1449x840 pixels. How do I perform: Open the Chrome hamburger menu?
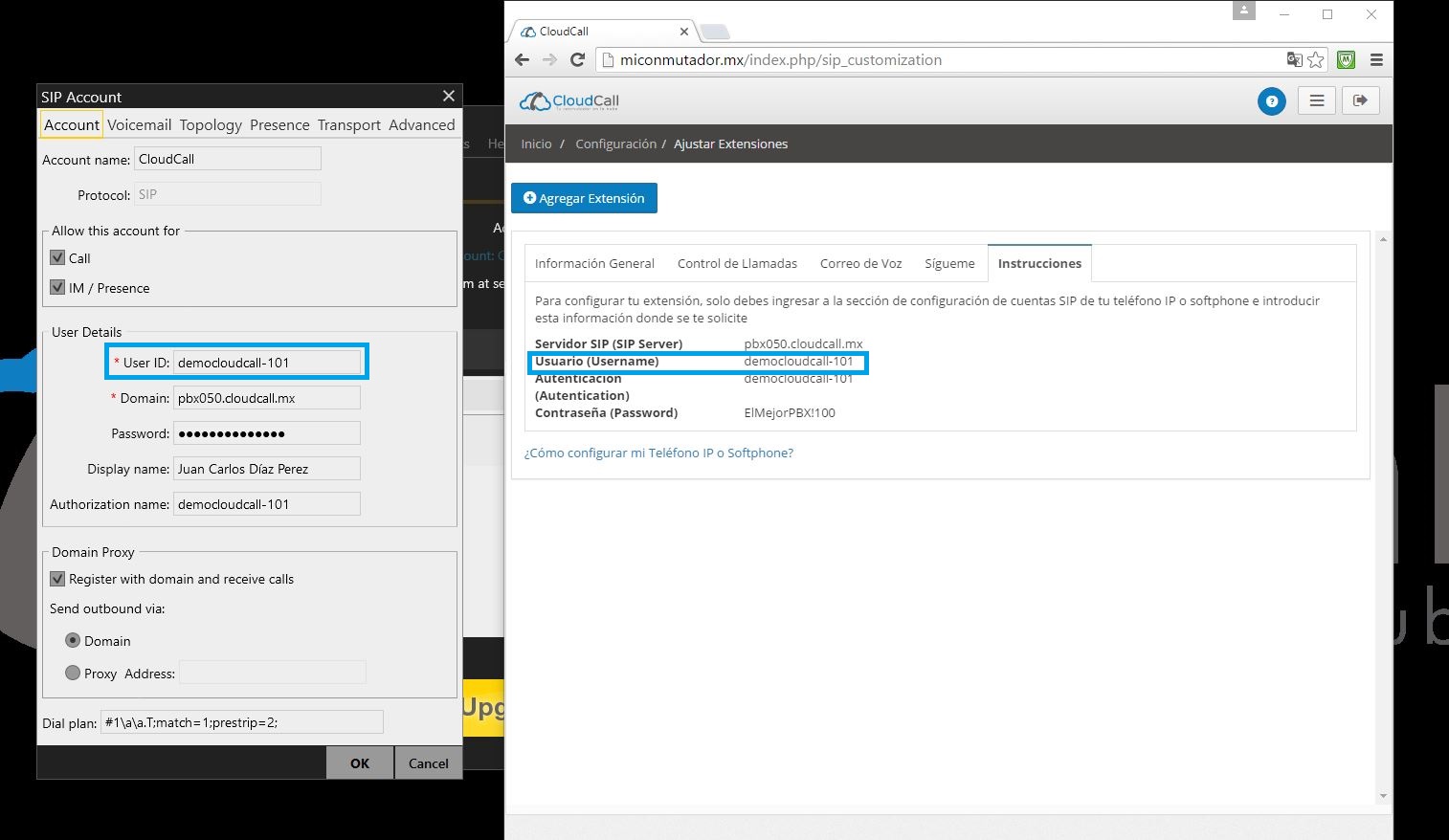tap(1376, 59)
